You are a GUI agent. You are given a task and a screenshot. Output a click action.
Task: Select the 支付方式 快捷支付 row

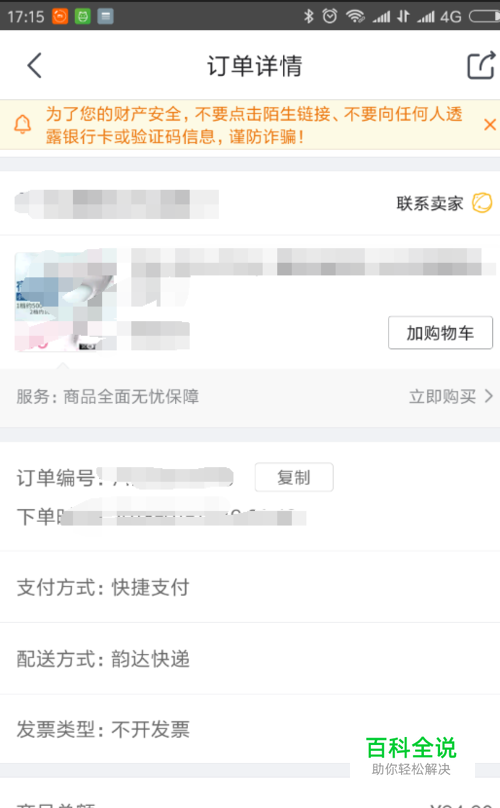coord(250,587)
